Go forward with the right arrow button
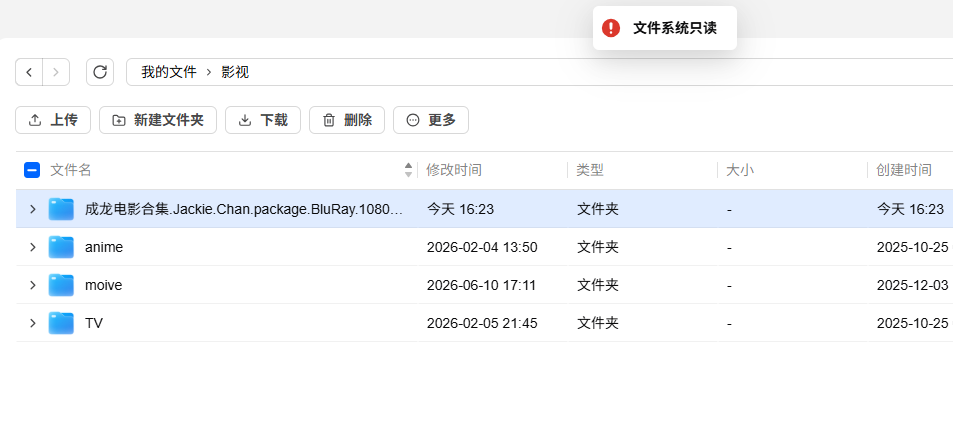953x431 pixels. (56, 72)
